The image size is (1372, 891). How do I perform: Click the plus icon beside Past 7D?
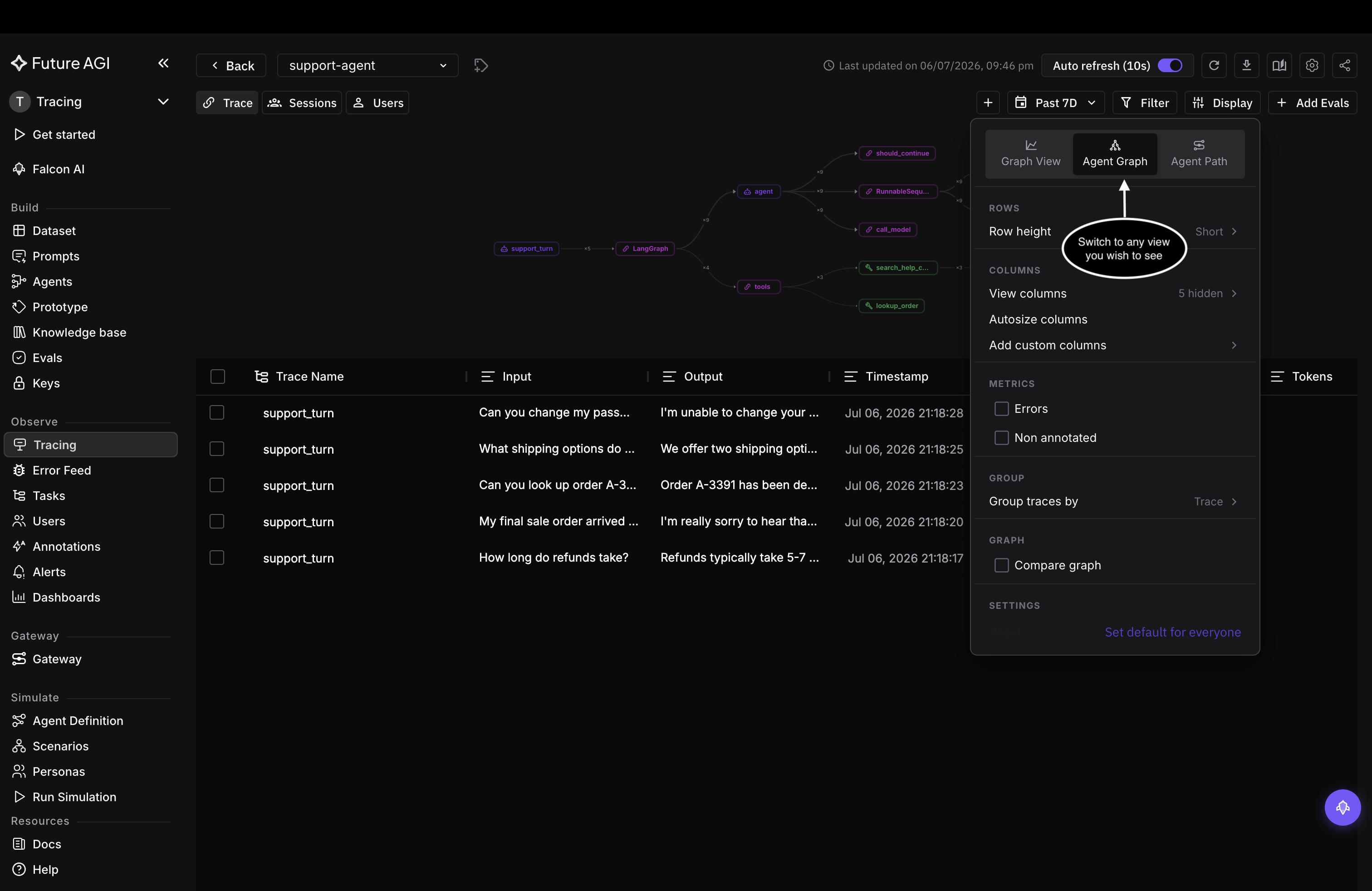(988, 103)
